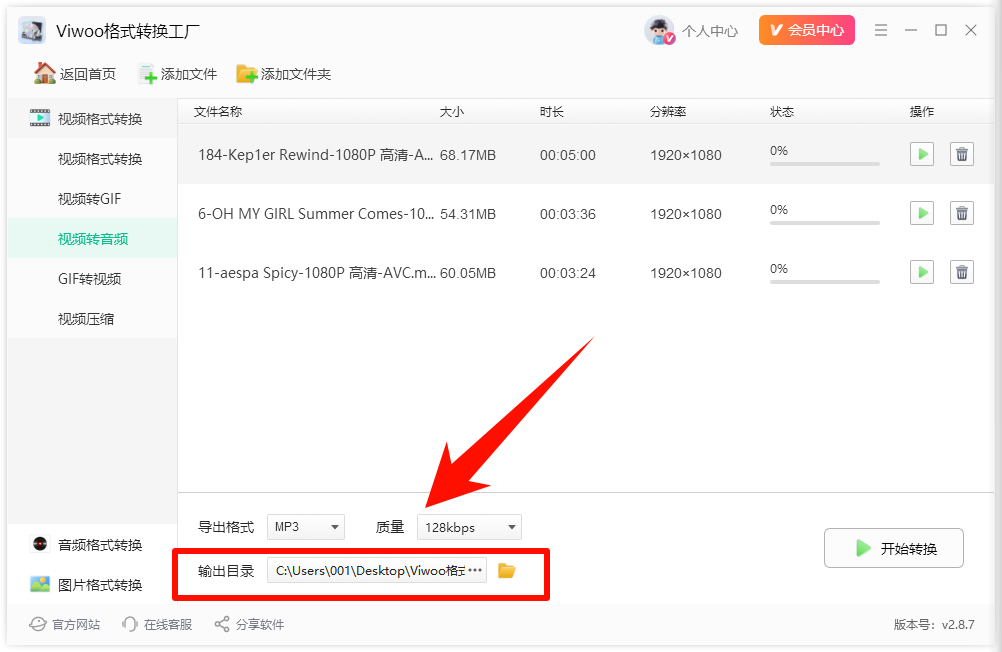1002x652 pixels.
Task: Open the 个人中心 user avatar
Action: click(x=659, y=30)
